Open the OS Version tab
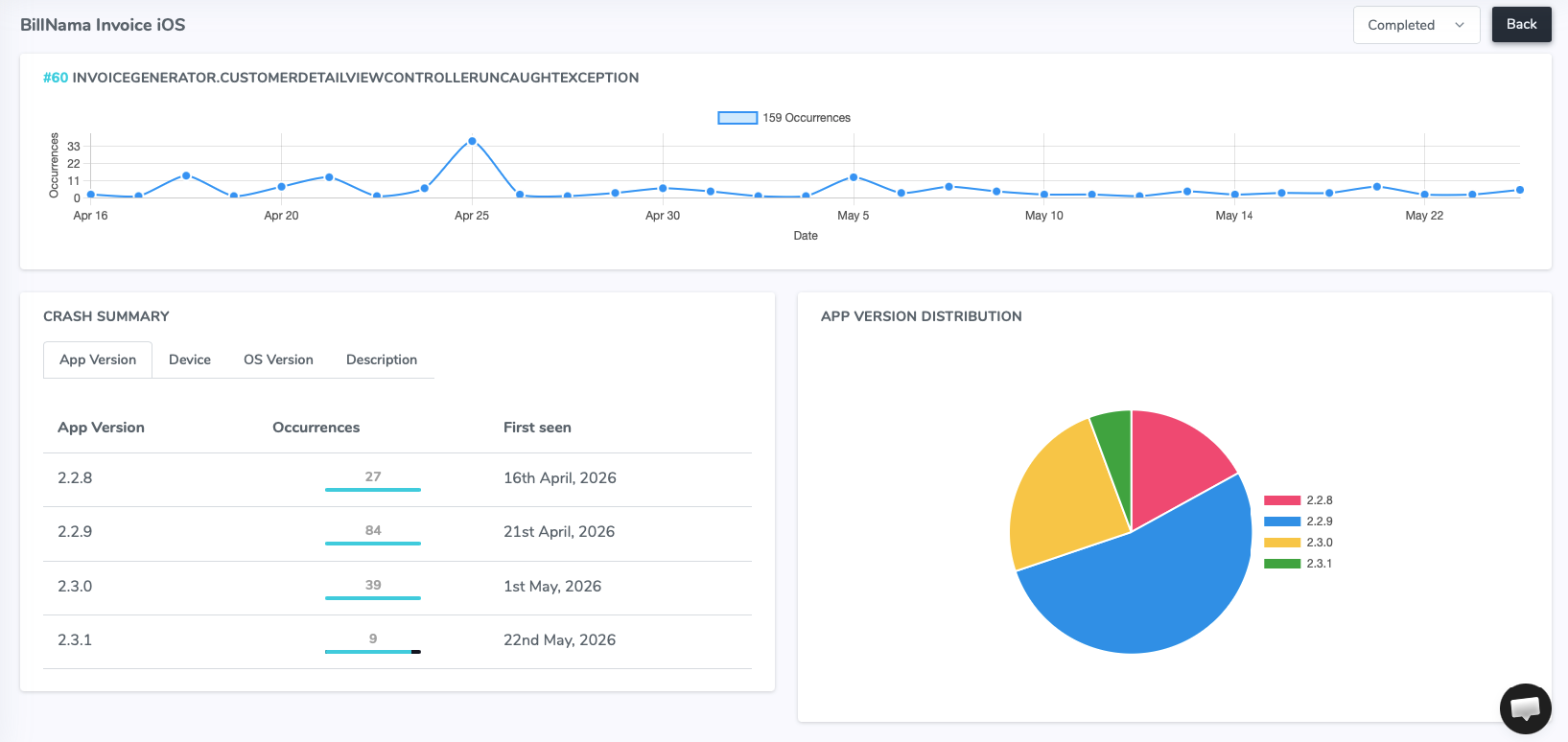Image resolution: width=1568 pixels, height=742 pixels. point(278,359)
